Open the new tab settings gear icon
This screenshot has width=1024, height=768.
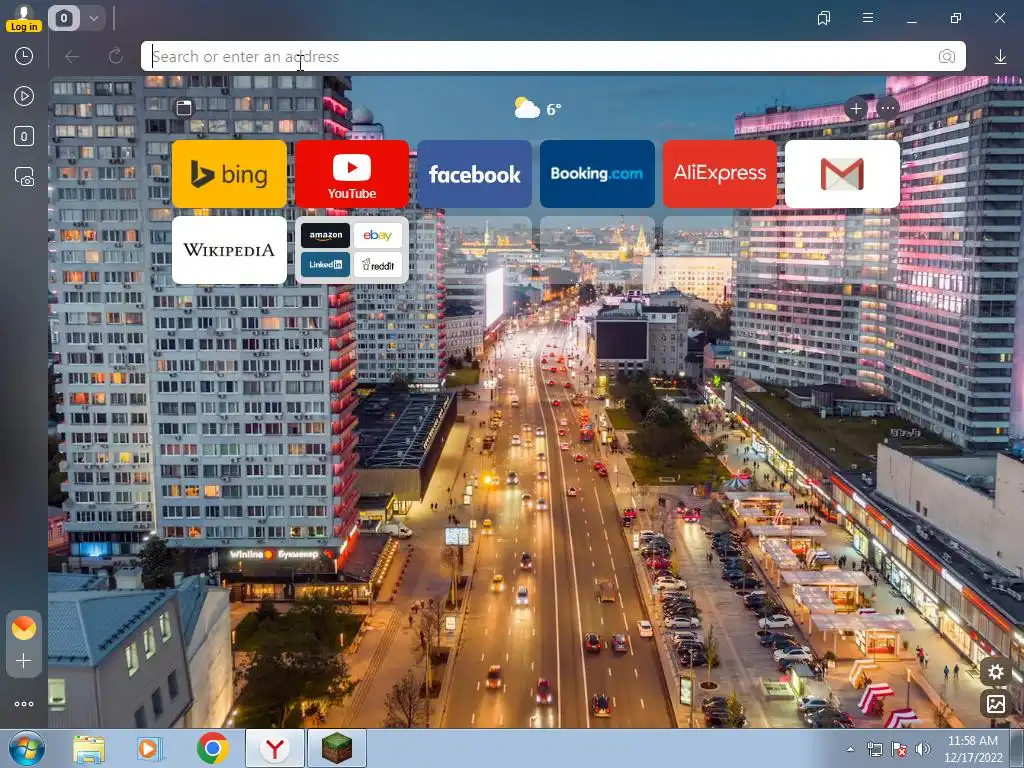click(995, 672)
